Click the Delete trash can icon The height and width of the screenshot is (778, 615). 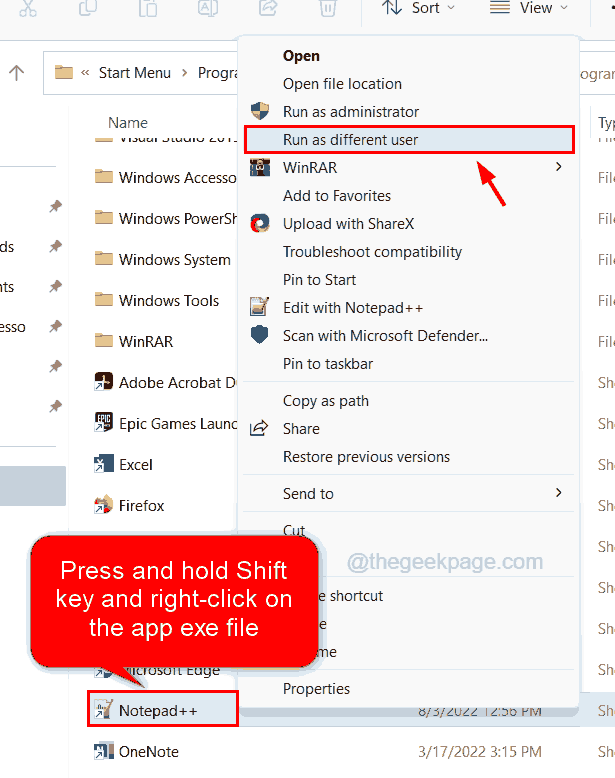328,8
